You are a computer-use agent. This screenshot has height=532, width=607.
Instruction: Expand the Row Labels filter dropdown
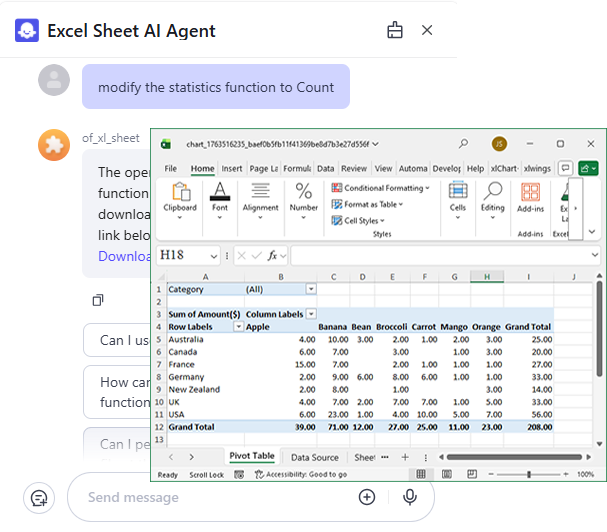(x=238, y=327)
